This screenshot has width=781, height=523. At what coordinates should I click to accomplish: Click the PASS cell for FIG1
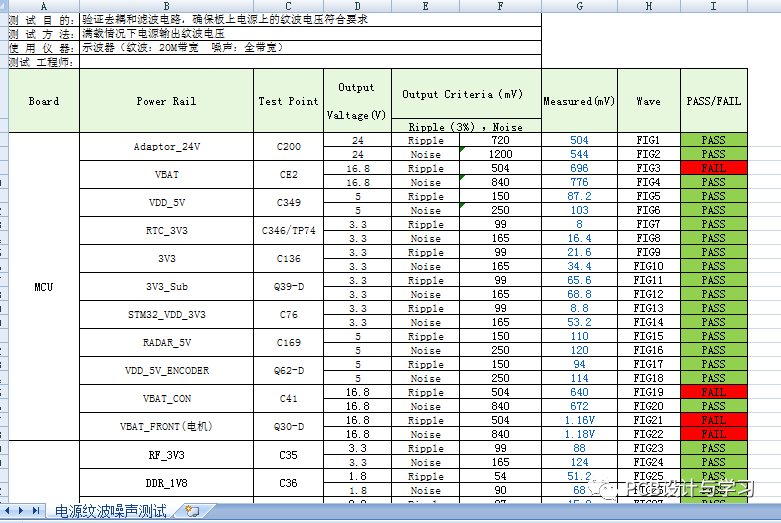tap(713, 140)
